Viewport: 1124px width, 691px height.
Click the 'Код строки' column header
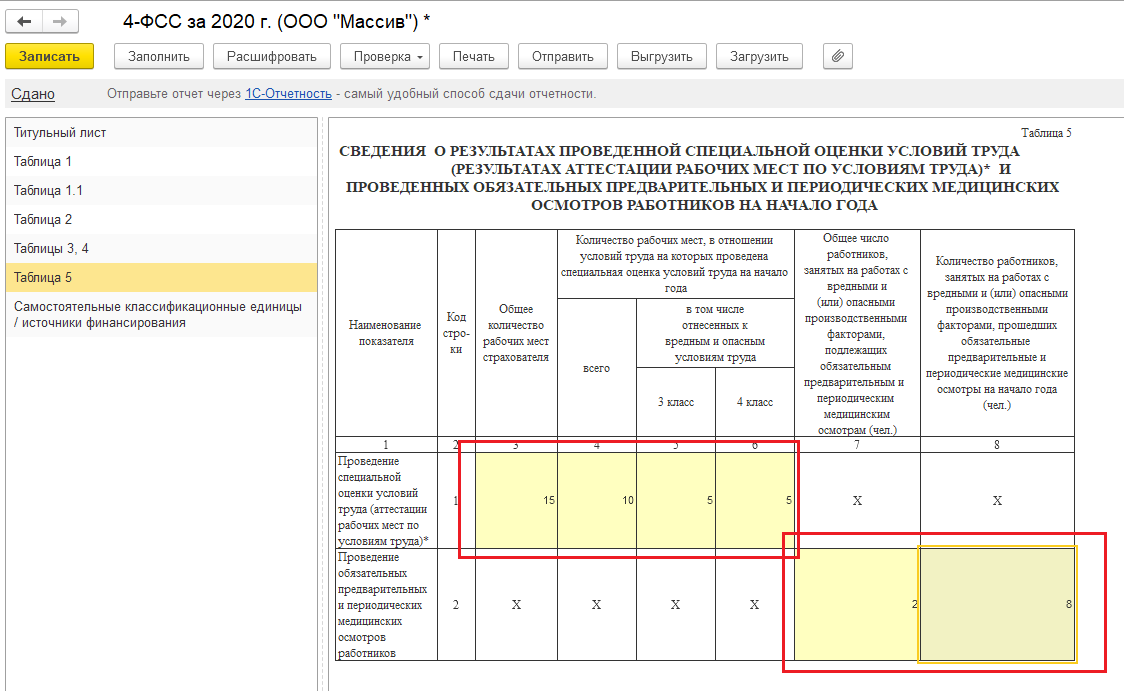point(456,333)
